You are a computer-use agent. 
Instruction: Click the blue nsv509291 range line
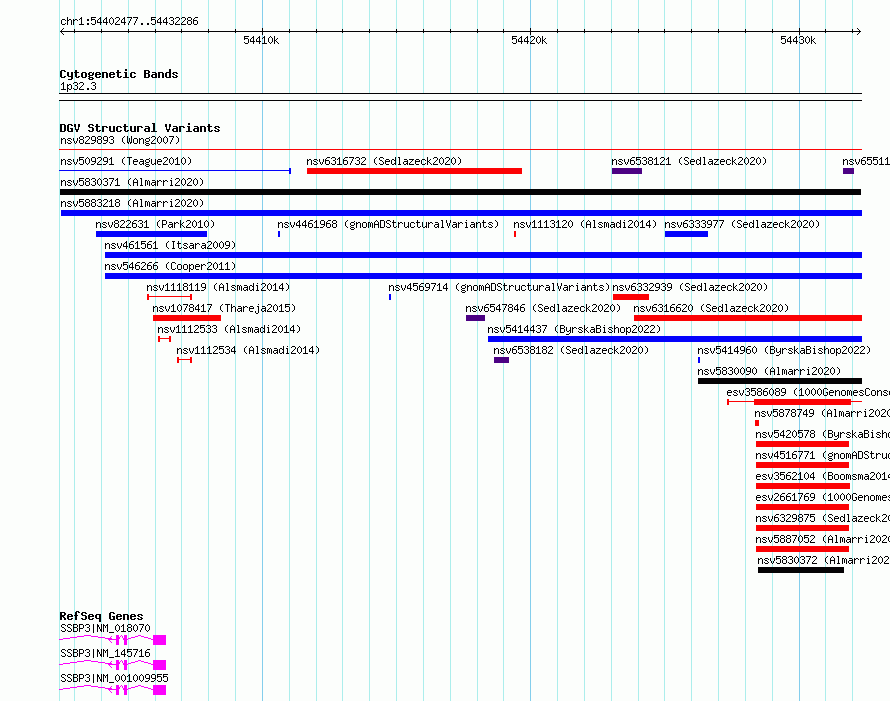click(175, 171)
